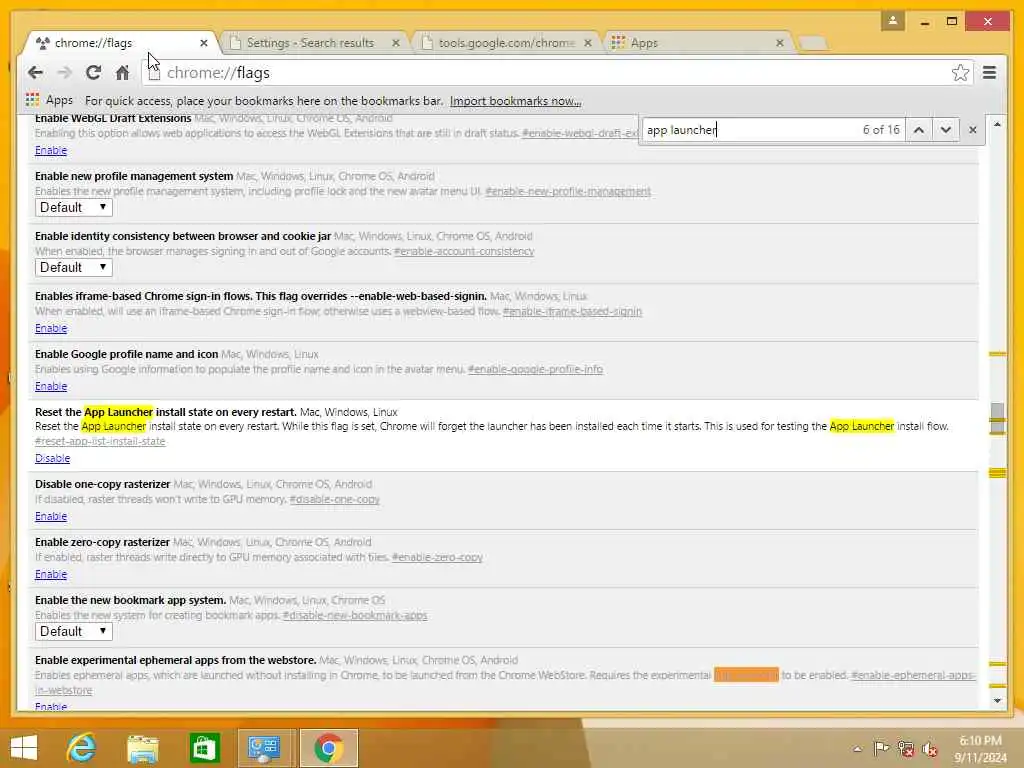Click the find box containing app launcher

(751, 129)
